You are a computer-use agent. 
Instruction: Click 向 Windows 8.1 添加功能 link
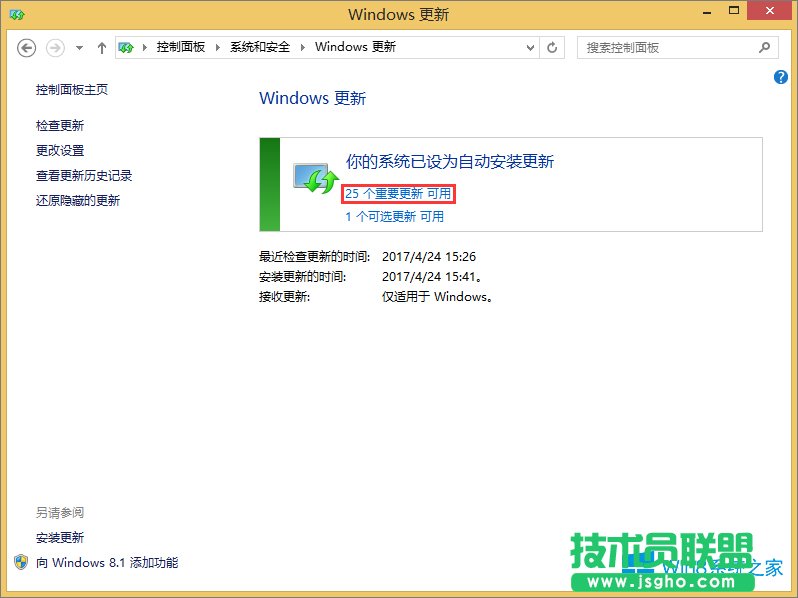[x=107, y=562]
